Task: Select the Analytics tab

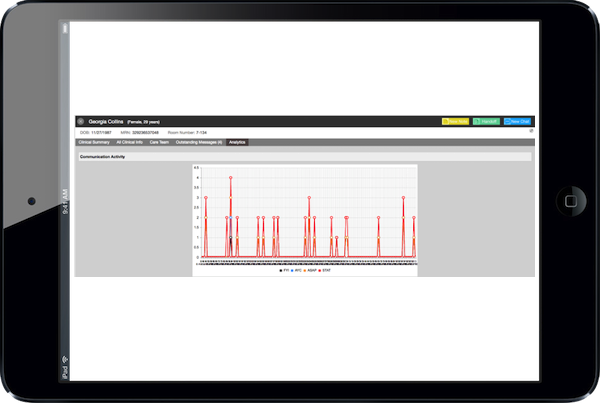Action: (x=237, y=143)
